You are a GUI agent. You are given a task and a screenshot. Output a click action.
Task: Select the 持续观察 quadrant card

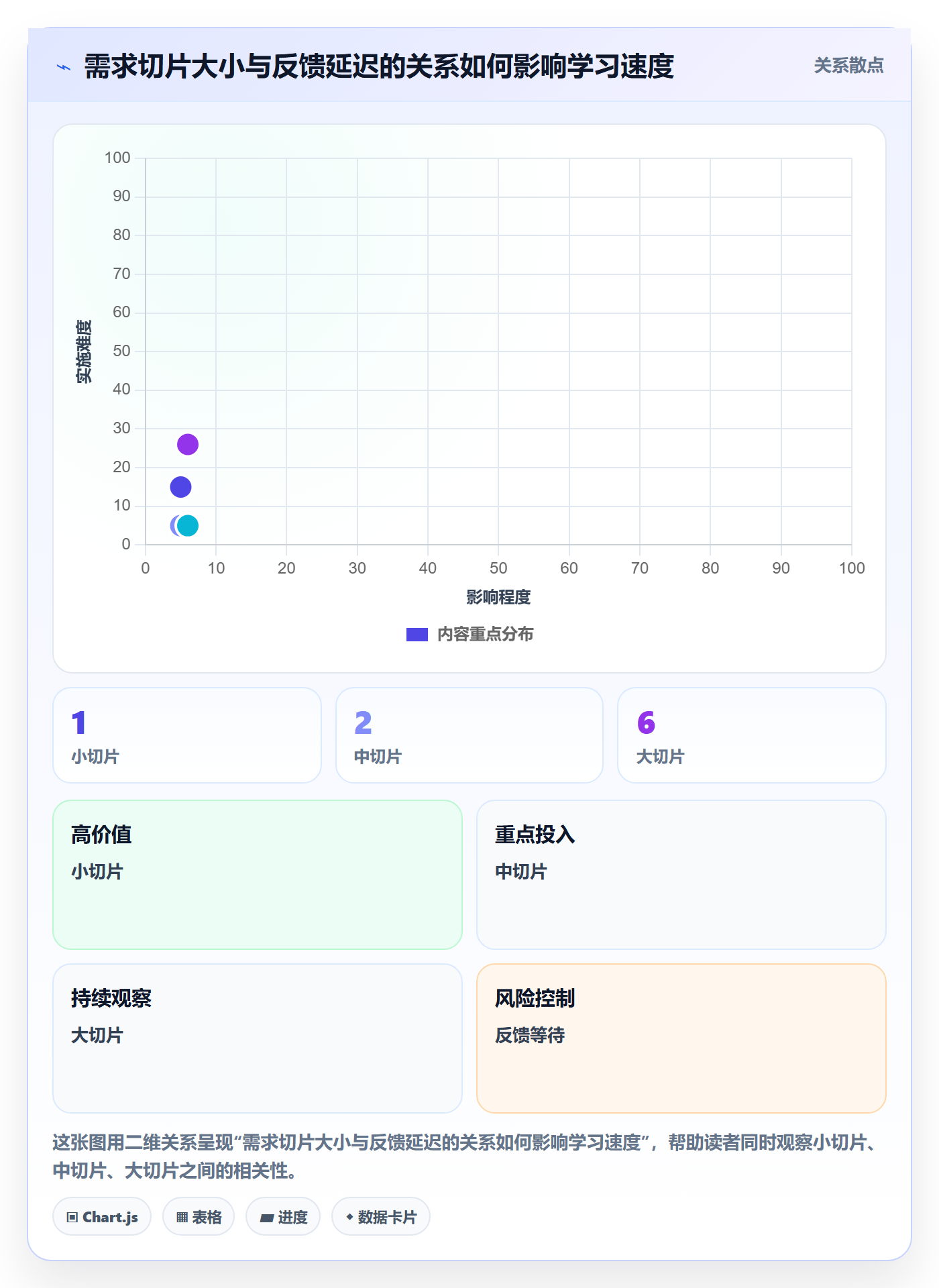point(258,1038)
